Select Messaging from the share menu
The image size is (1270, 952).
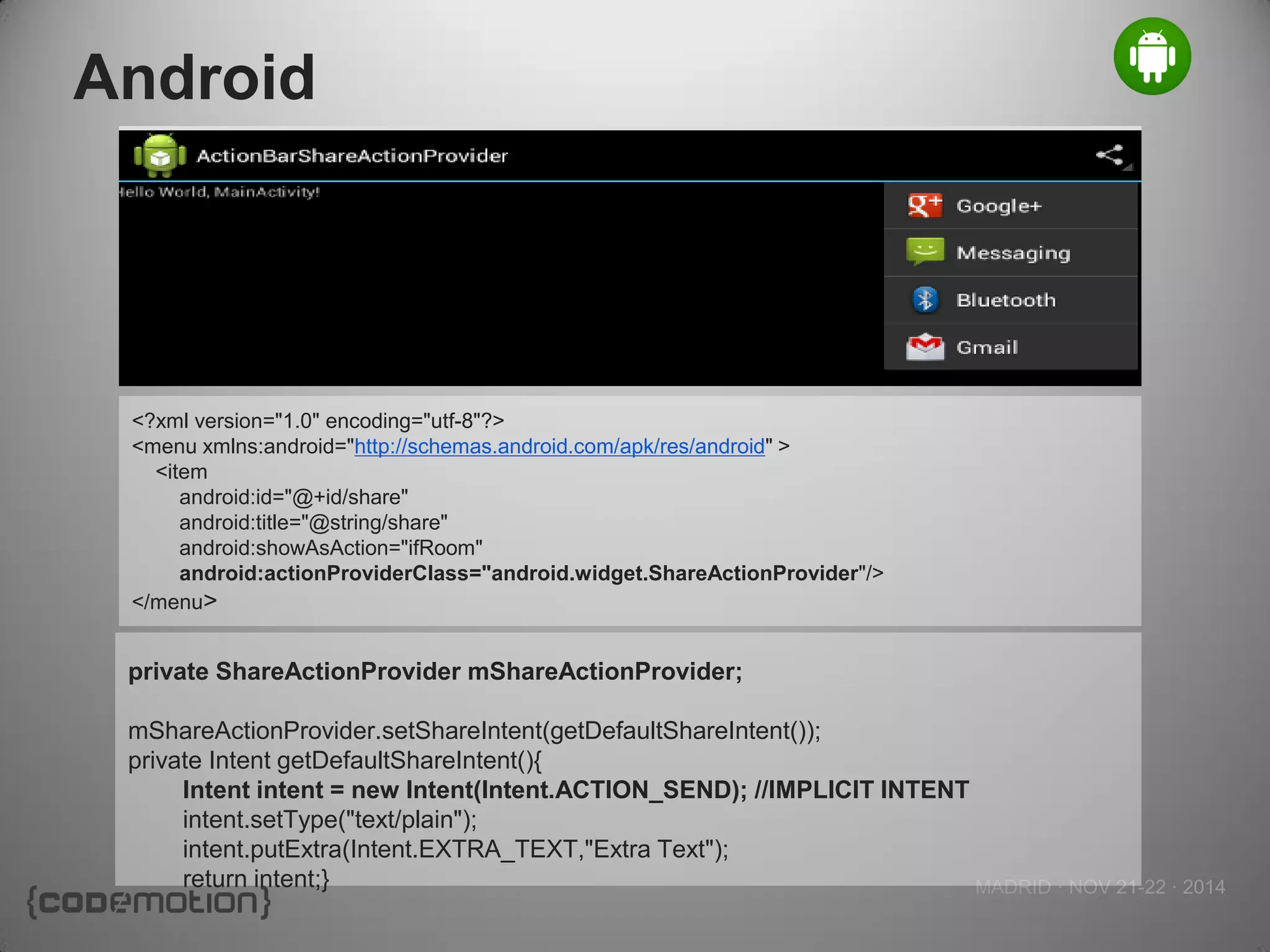(x=1011, y=253)
